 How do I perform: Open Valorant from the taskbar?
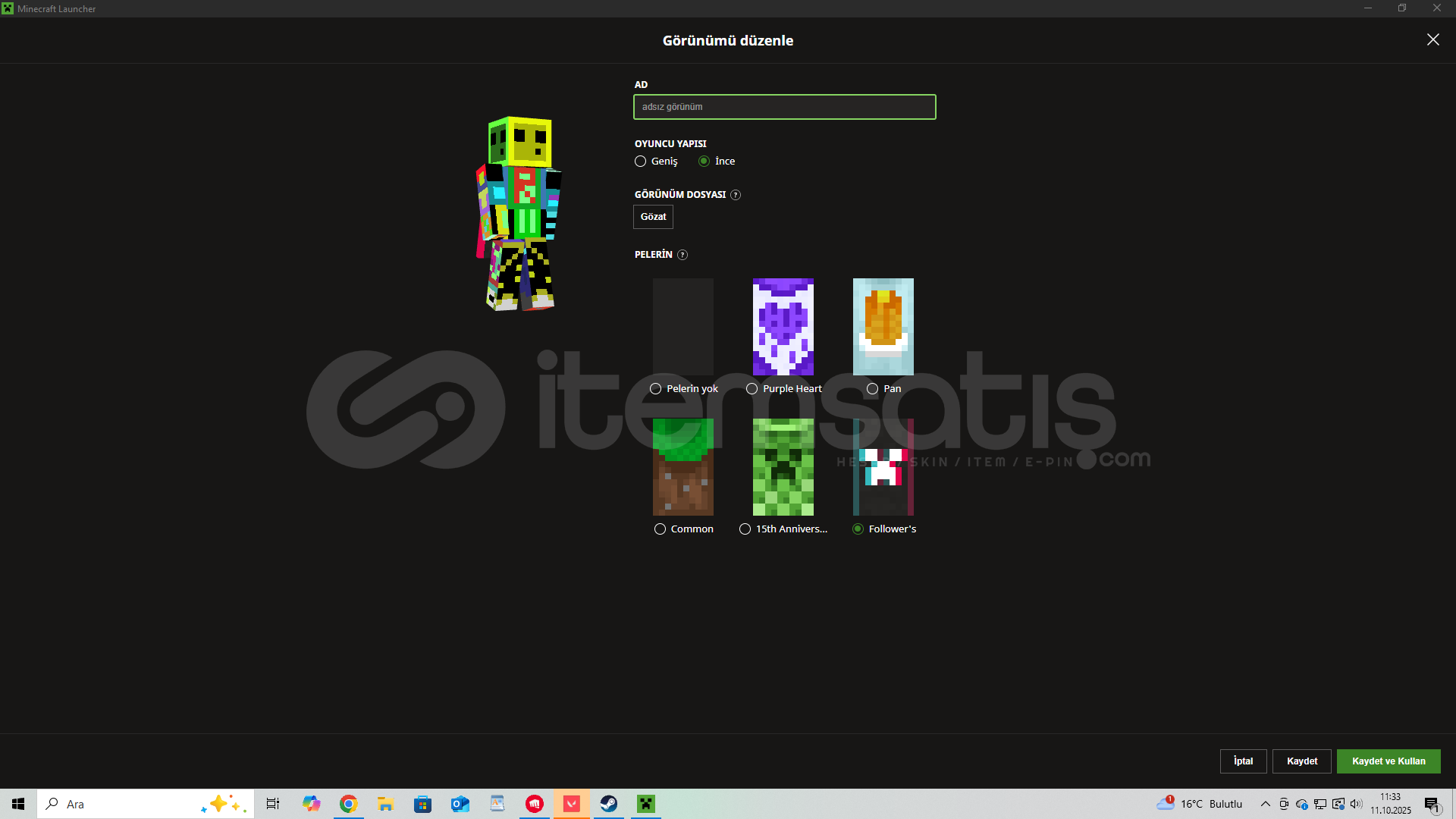click(571, 804)
